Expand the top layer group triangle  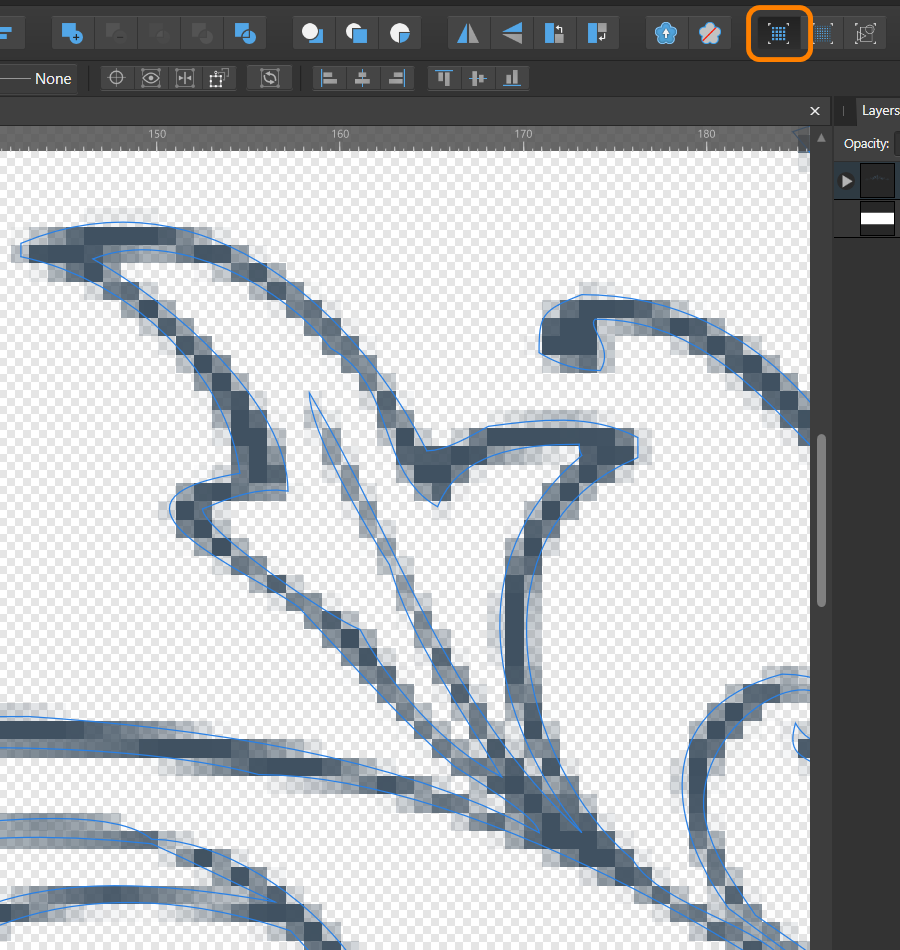(847, 181)
